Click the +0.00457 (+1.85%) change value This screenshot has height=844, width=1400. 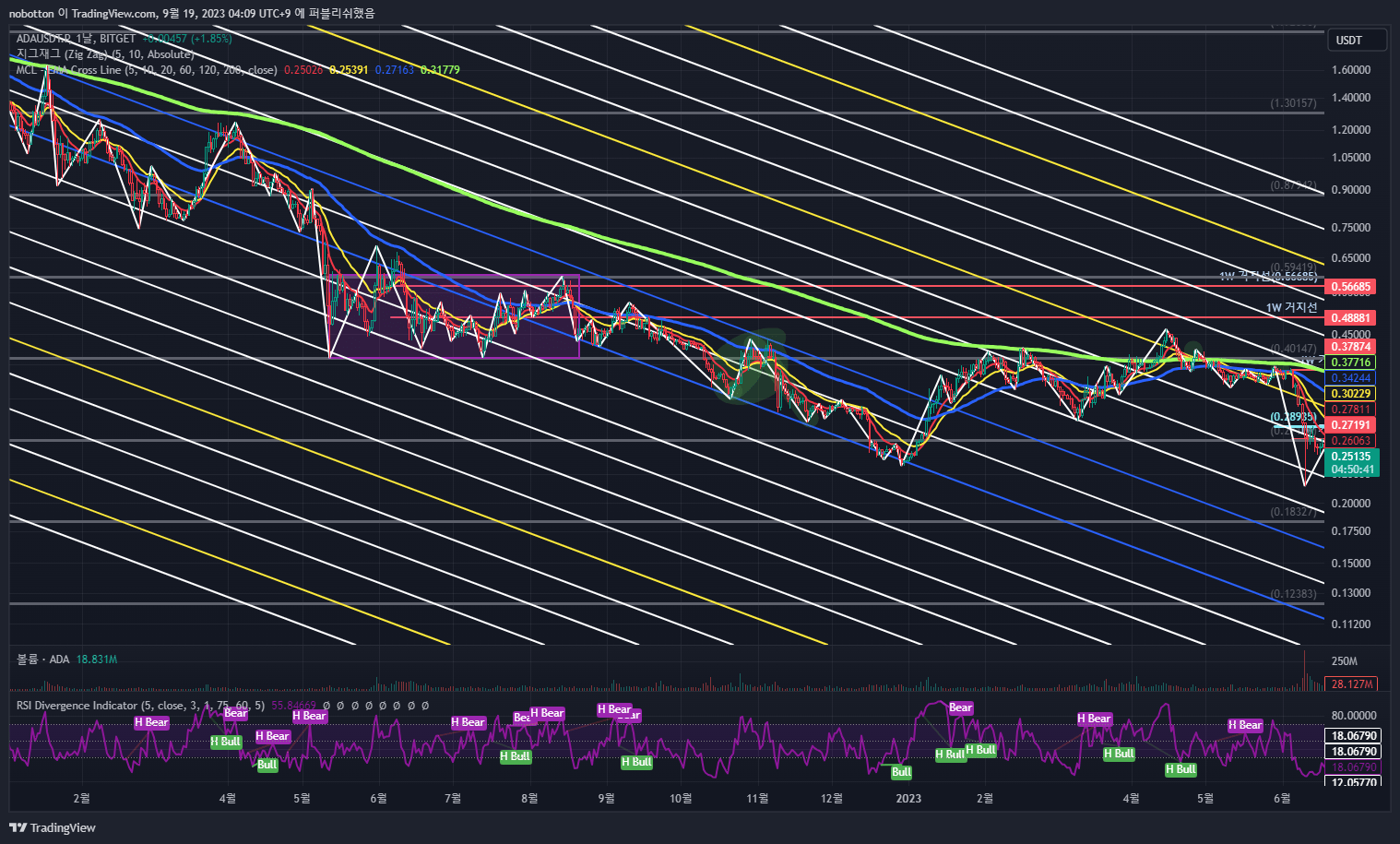coord(187,39)
